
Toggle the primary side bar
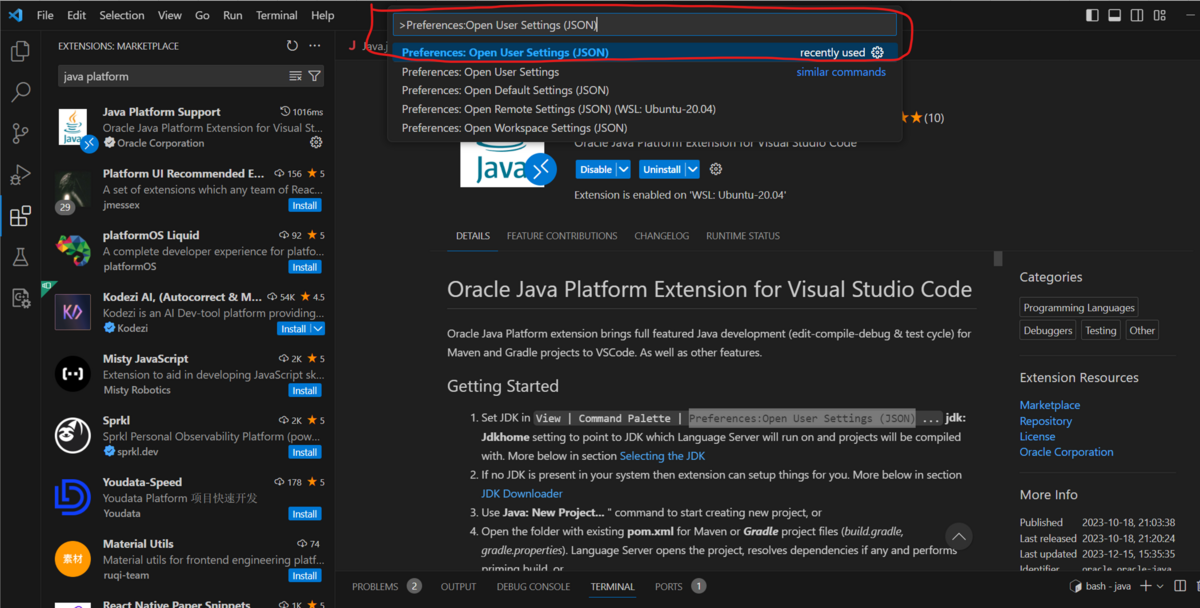coord(1094,15)
